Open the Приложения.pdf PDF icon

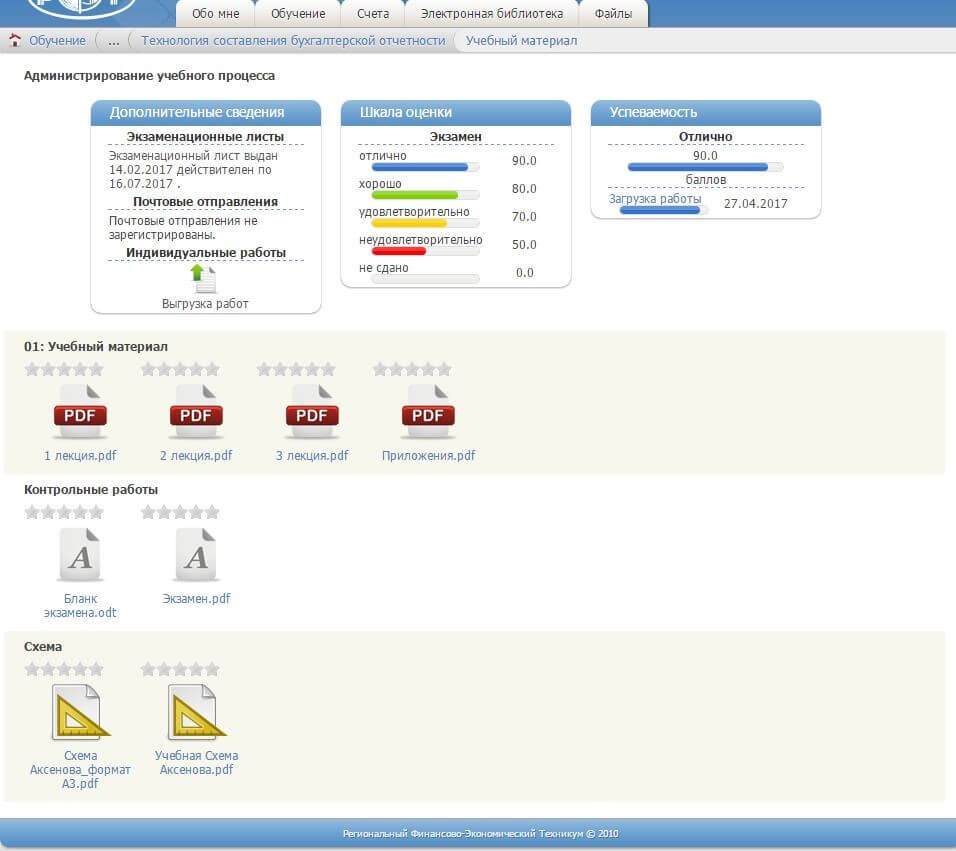[x=428, y=412]
